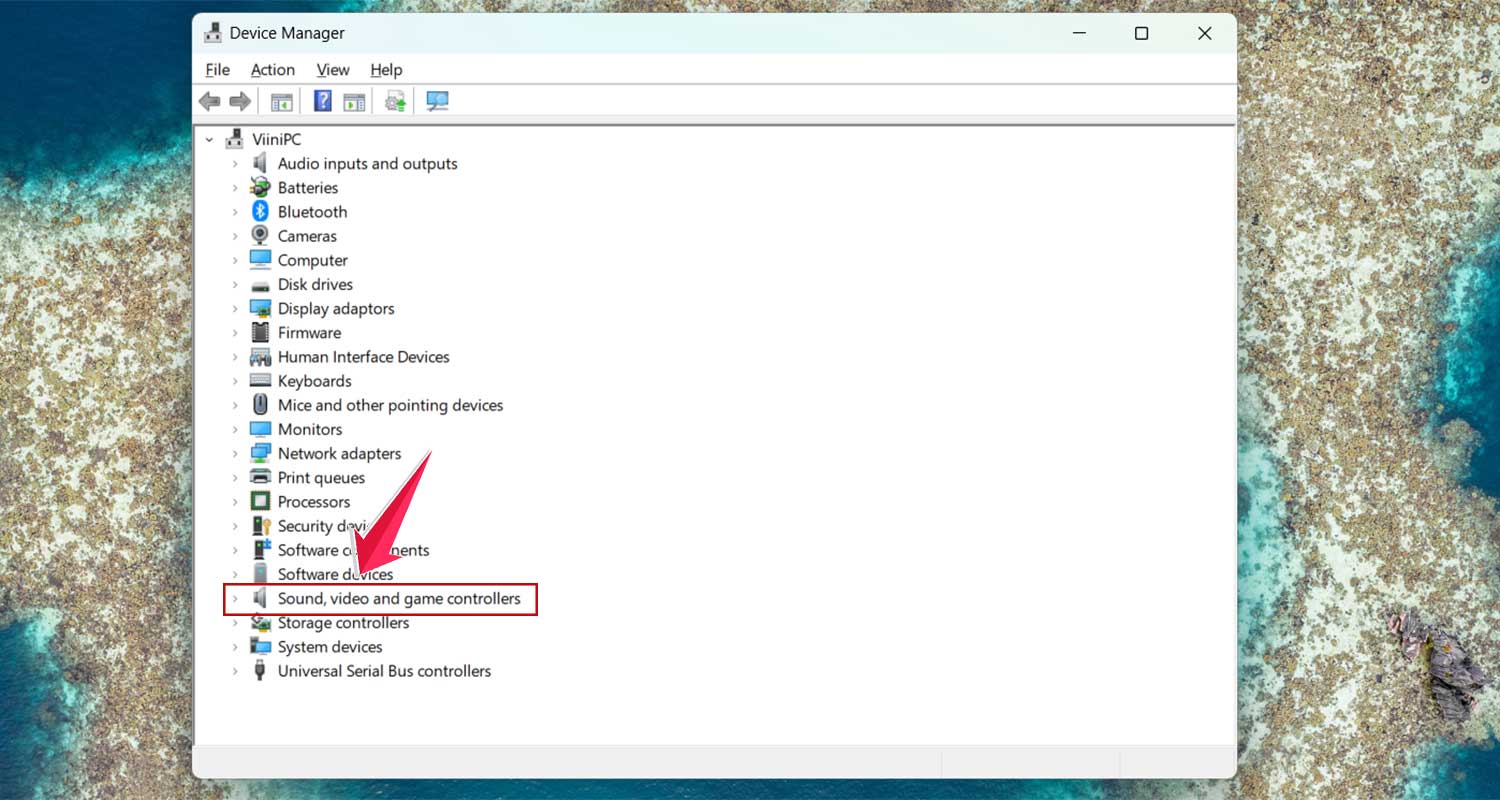Expand the Display adaptors category
1500x800 pixels.
pos(234,308)
